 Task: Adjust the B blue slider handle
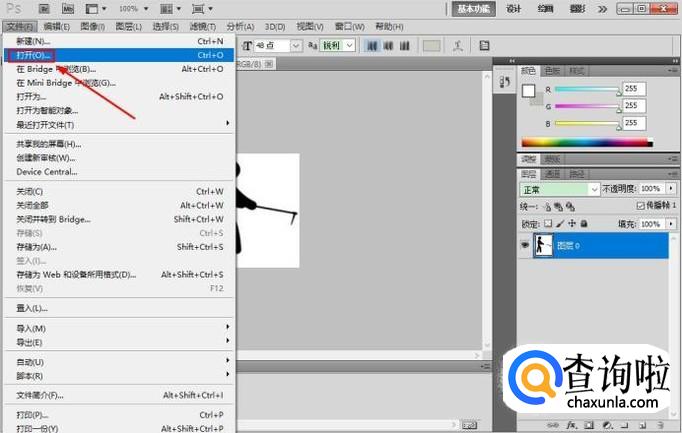(619, 127)
